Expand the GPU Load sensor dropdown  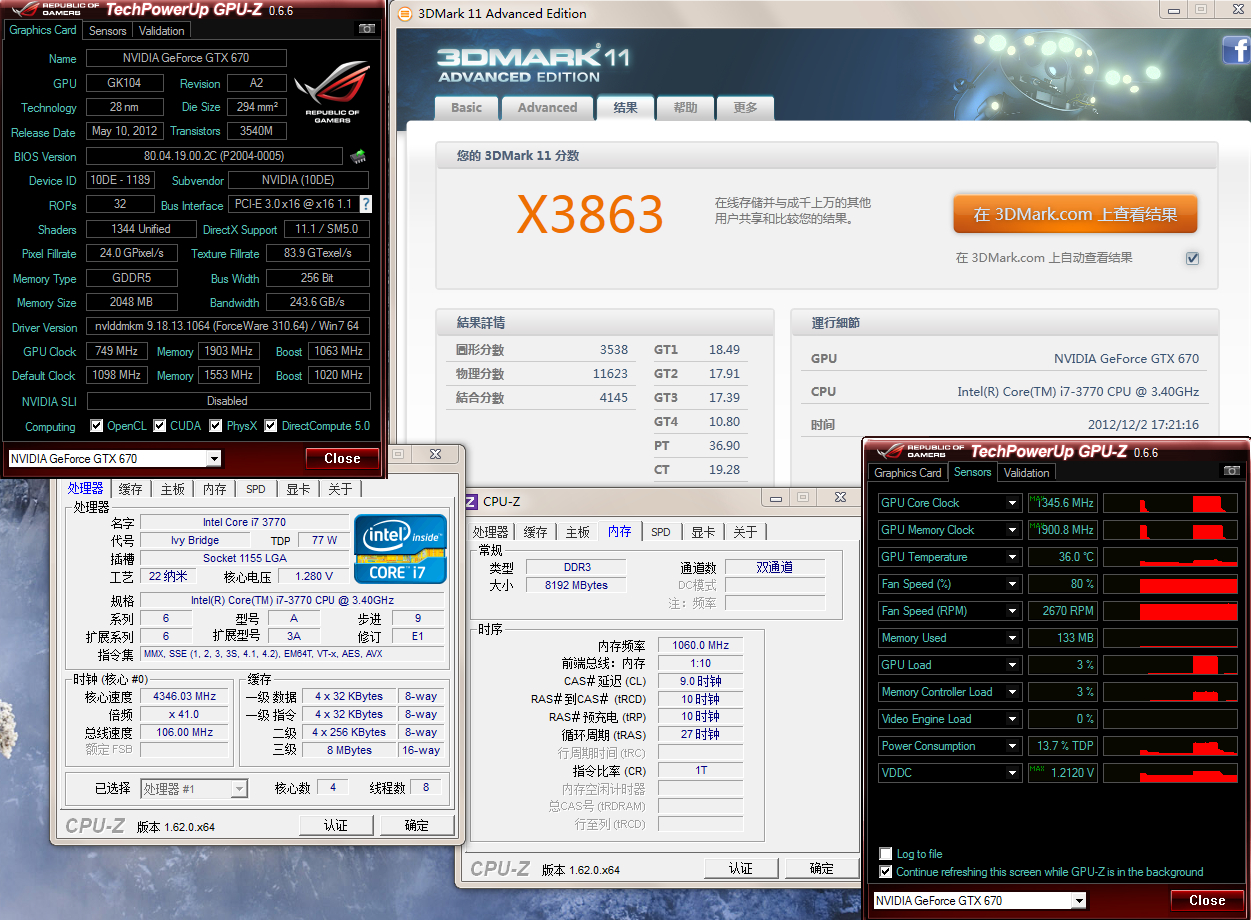[1013, 665]
